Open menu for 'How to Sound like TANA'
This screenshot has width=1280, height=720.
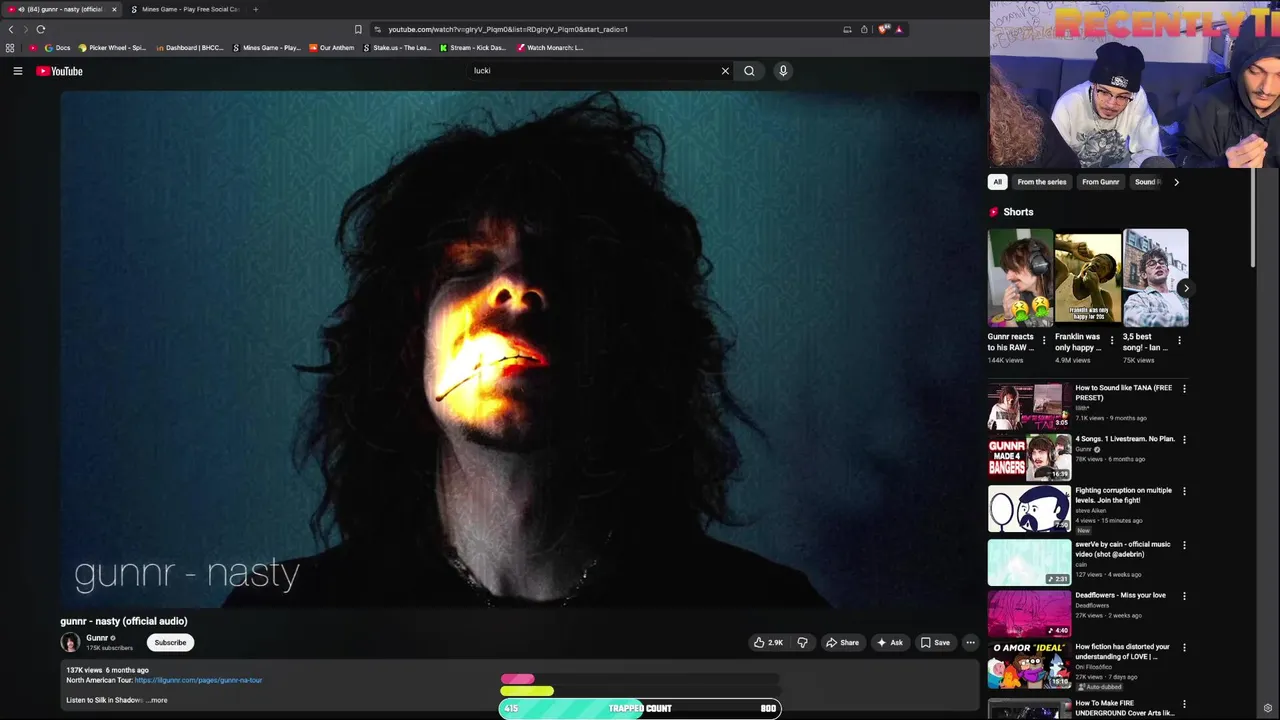click(x=1184, y=388)
